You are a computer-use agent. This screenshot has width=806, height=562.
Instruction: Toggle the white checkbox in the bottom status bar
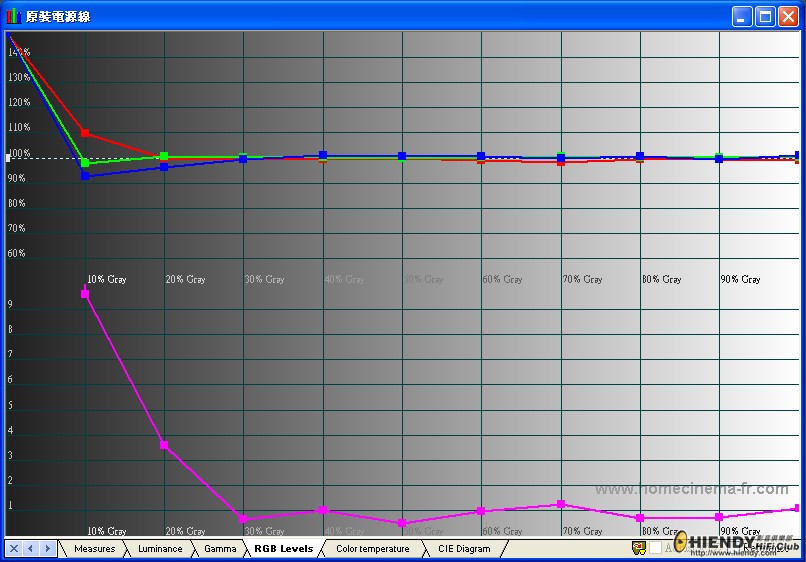click(655, 548)
